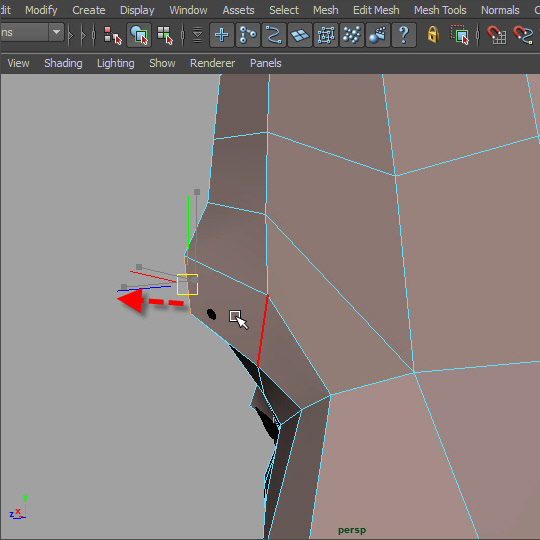Open the viewport Panels menu

(x=266, y=63)
